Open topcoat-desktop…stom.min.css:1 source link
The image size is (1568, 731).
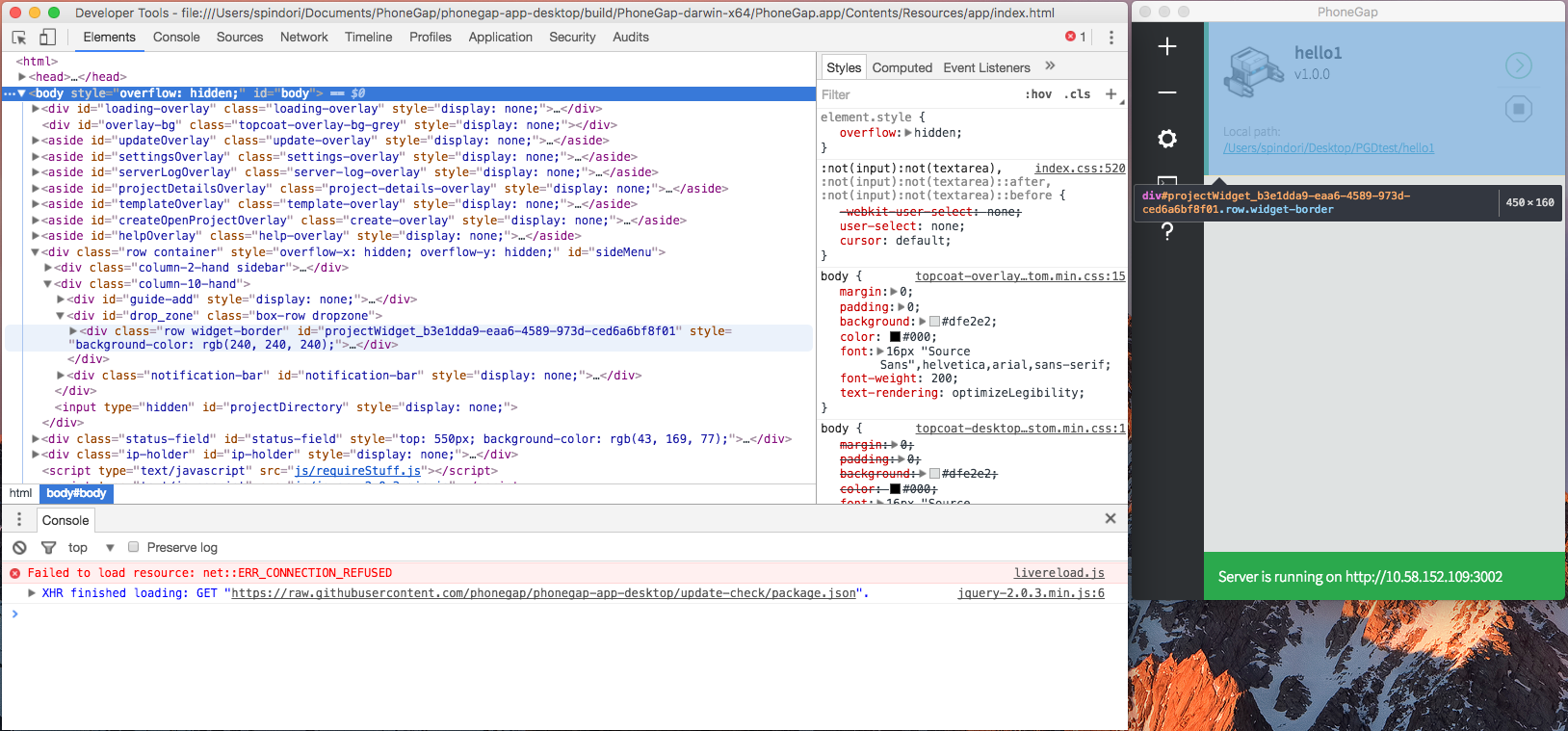[x=1020, y=429]
